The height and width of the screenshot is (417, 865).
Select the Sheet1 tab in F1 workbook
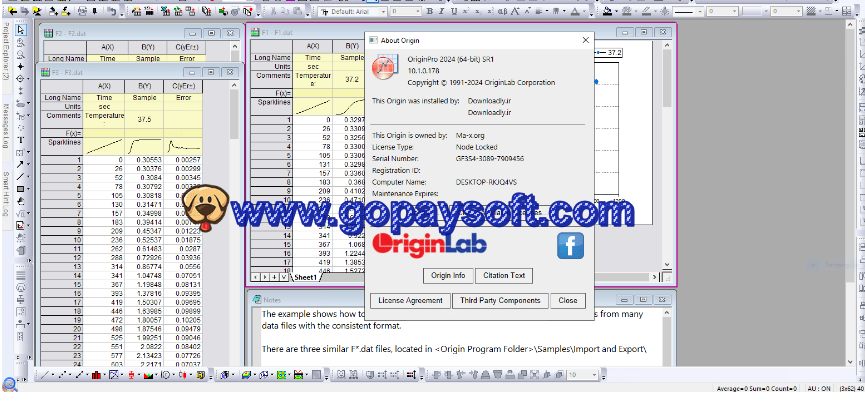[305, 277]
